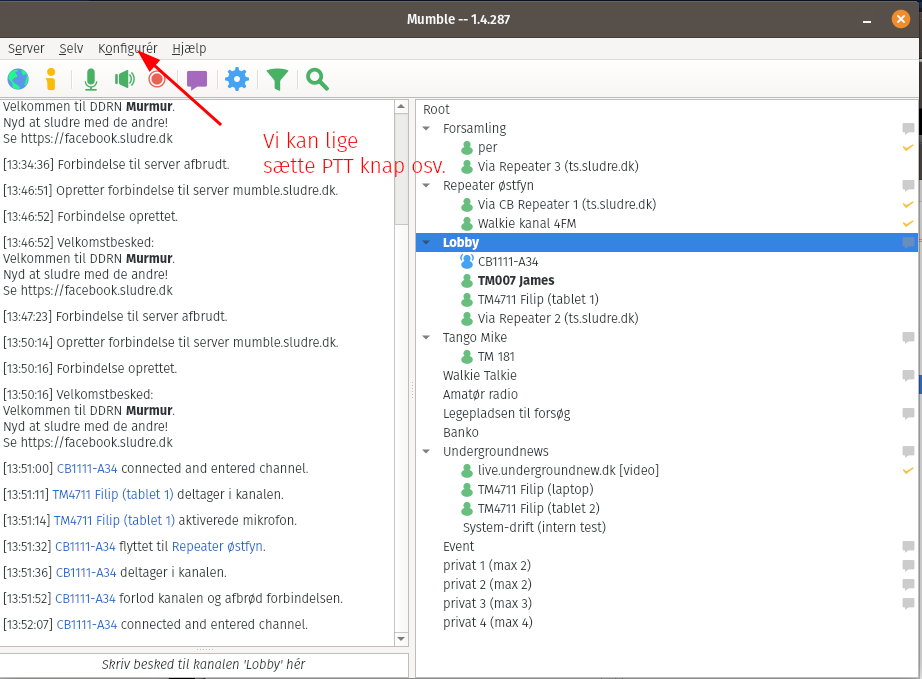Open the comment icon on Tango Mike row
The width and height of the screenshot is (922, 679).
click(x=908, y=337)
